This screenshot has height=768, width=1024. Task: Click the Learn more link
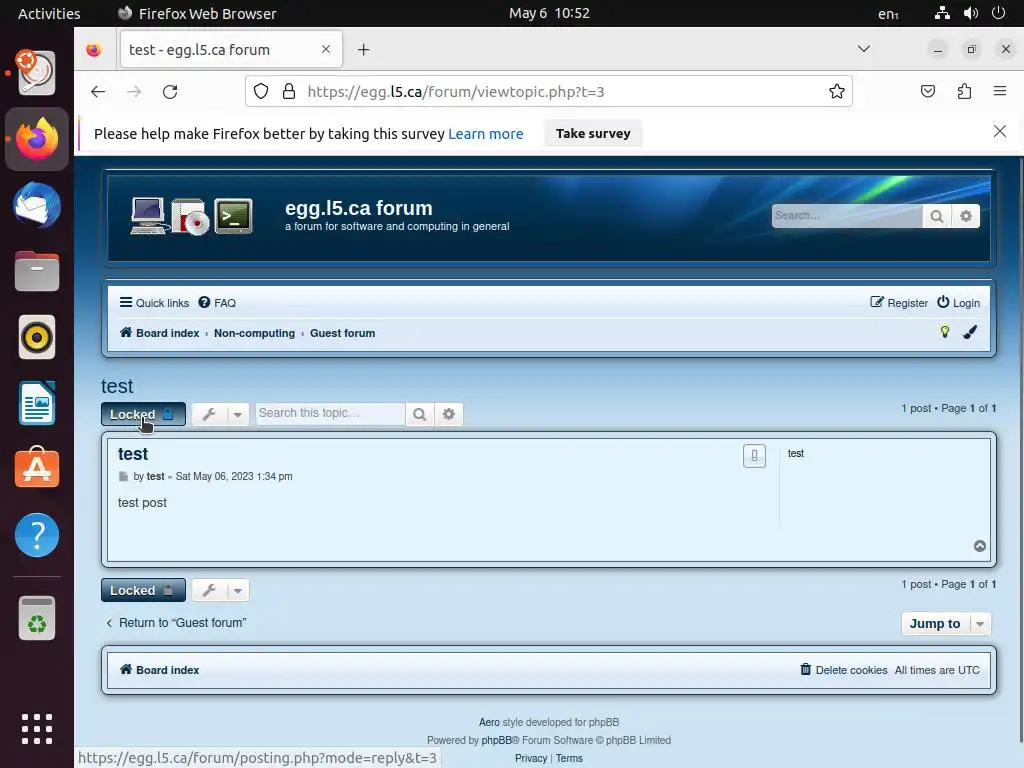point(485,134)
